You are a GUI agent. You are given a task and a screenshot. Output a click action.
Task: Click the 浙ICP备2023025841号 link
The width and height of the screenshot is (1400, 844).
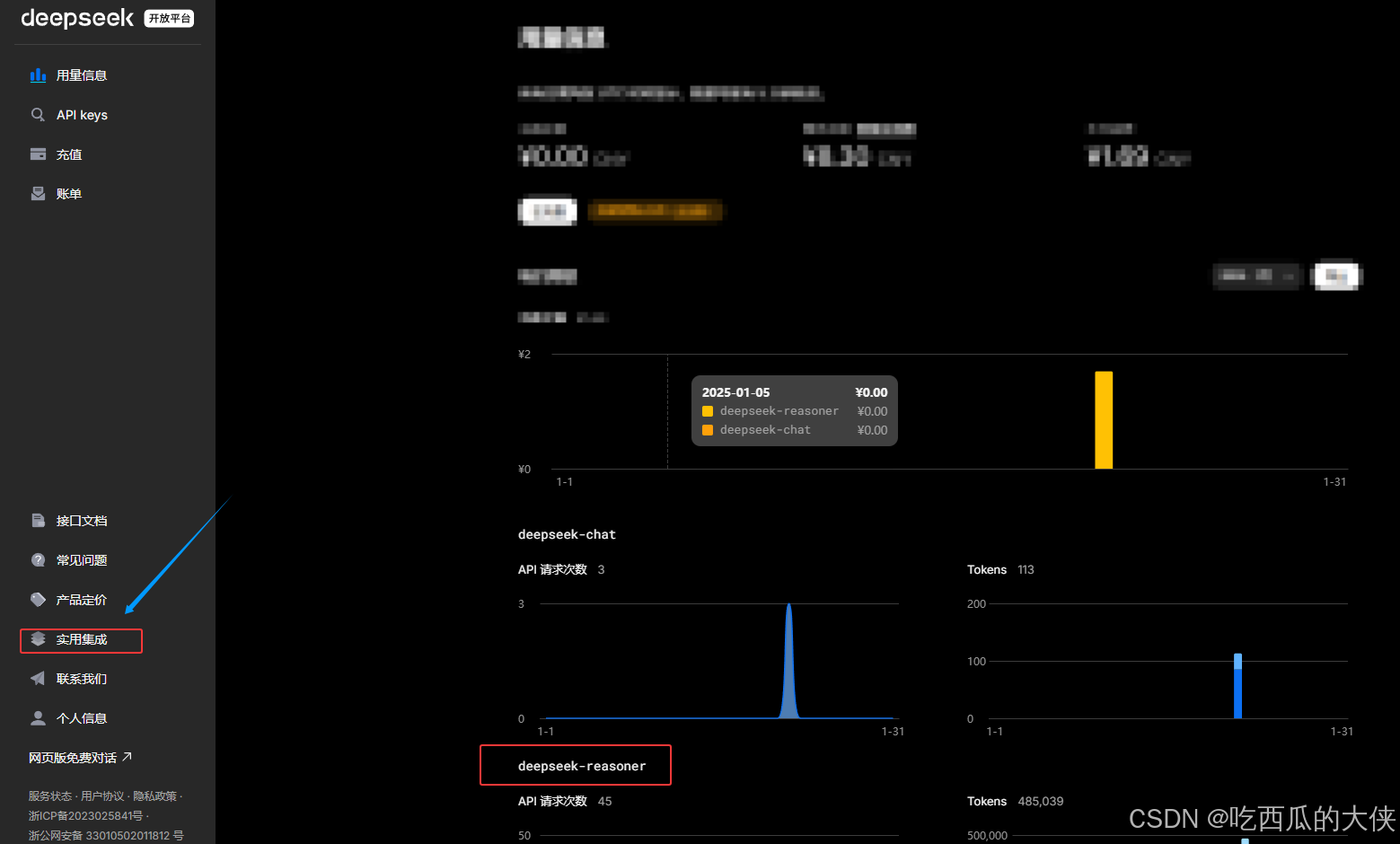coord(85,816)
